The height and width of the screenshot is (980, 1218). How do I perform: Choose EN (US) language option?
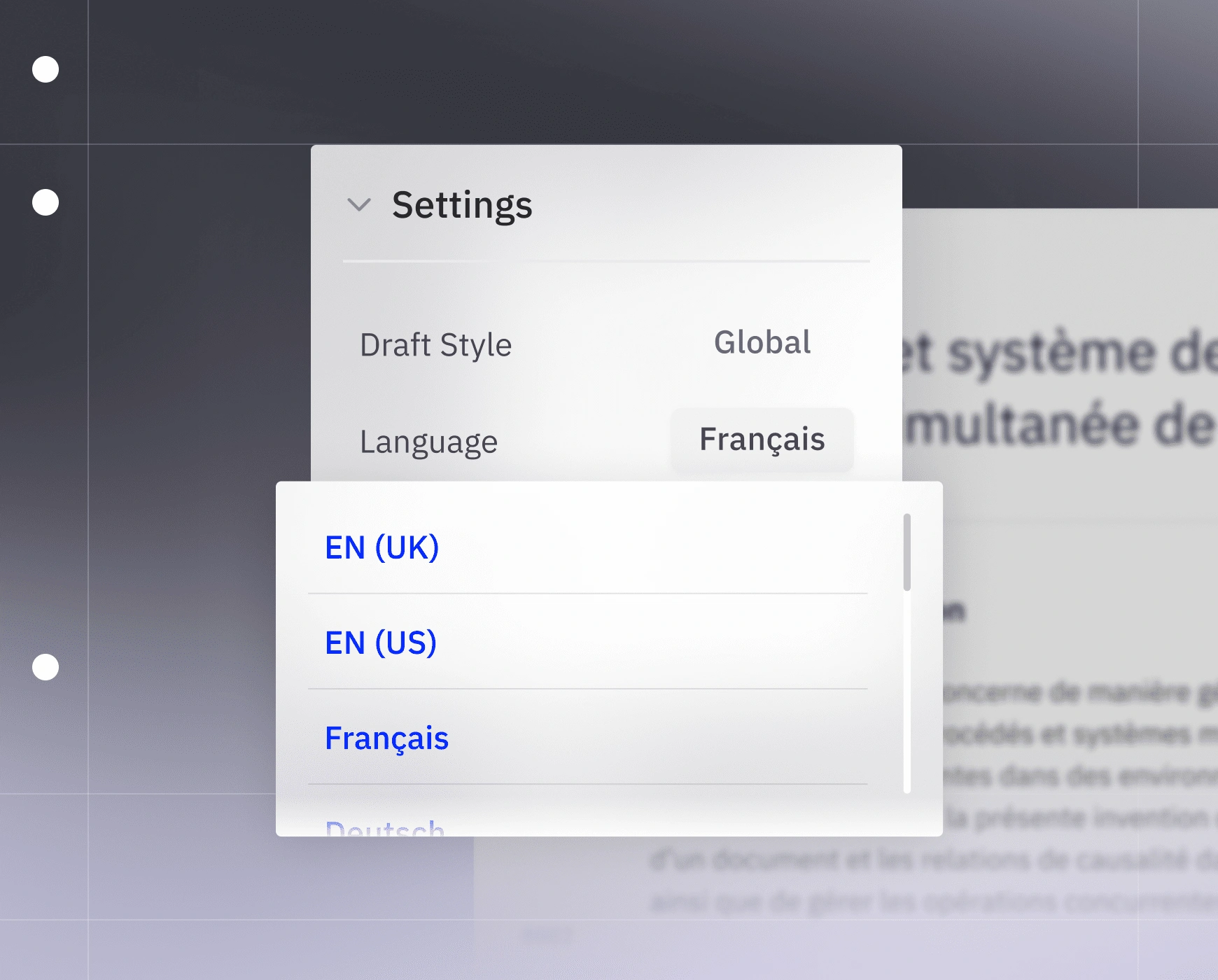587,642
